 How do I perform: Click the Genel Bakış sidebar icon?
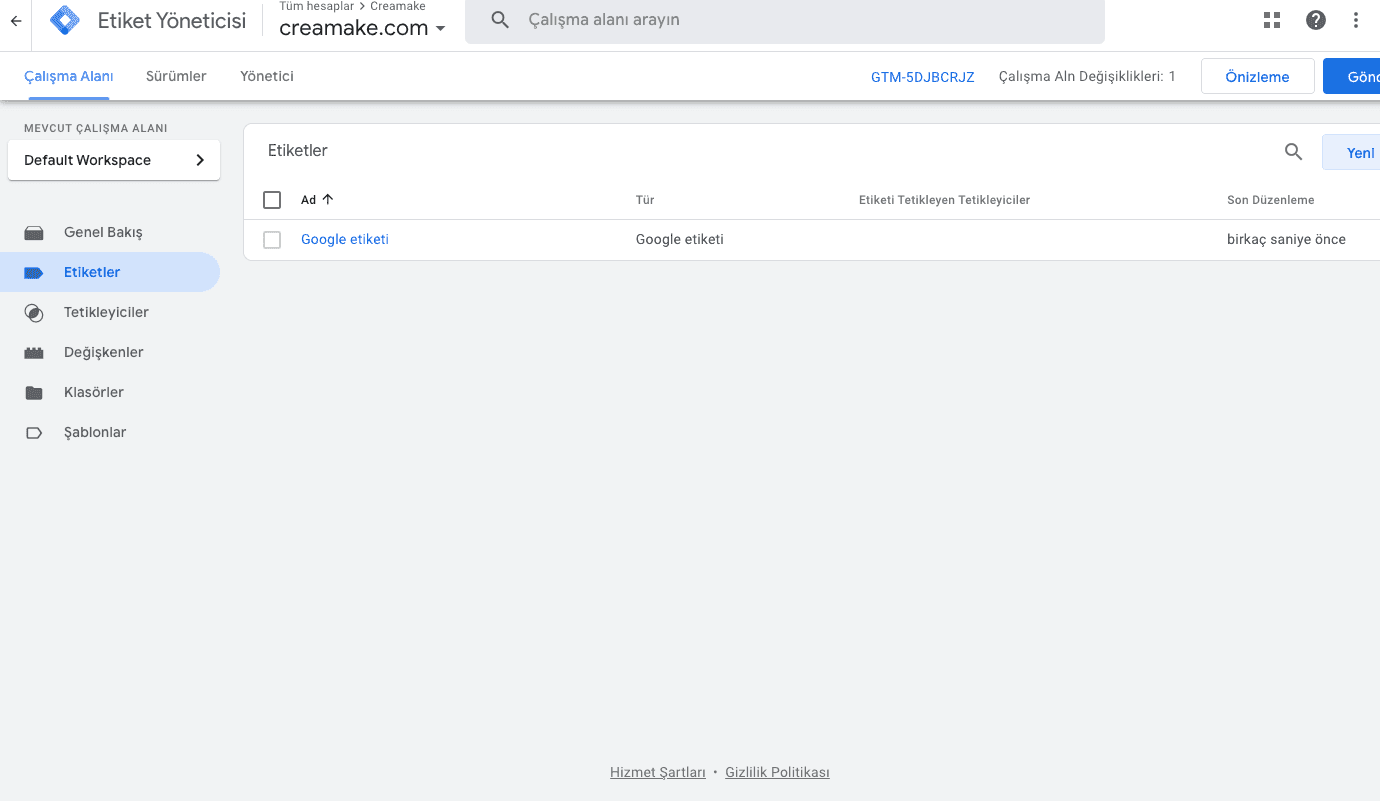pos(34,233)
